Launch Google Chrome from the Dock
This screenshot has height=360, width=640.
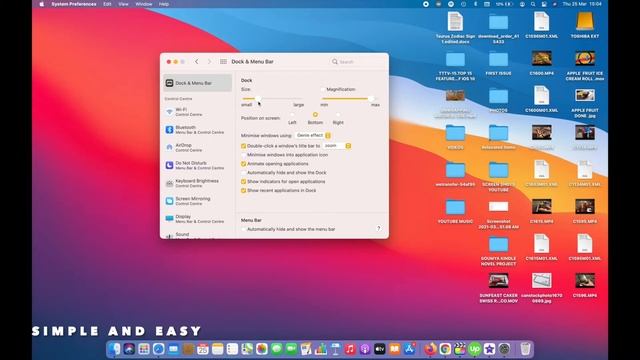click(445, 349)
